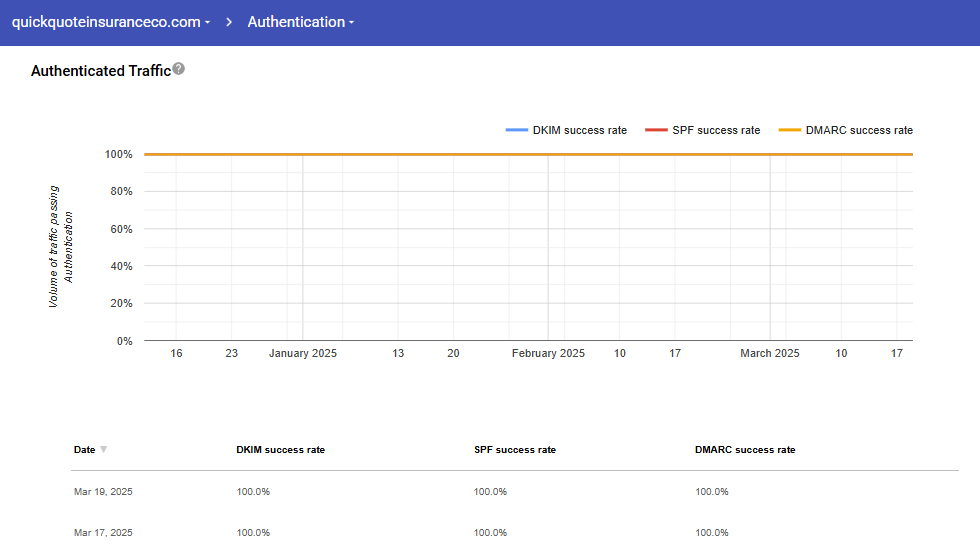Click the help icon beside Authenticated Traffic
980x559 pixels.
click(179, 69)
